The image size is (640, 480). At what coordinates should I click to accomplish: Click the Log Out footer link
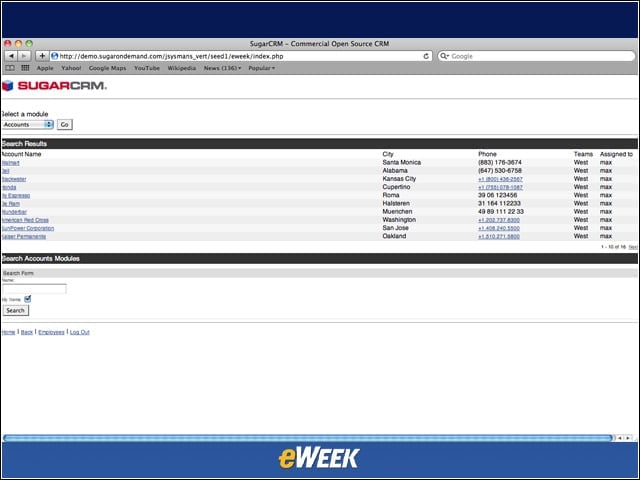point(80,332)
